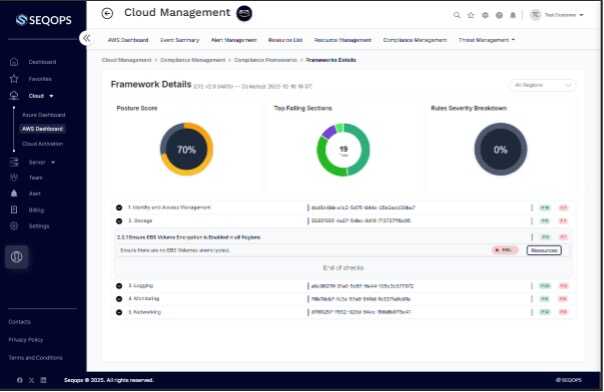The height and width of the screenshot is (392, 604).
Task: Select AWS Dashboard in the sidebar
Action: tap(42, 129)
